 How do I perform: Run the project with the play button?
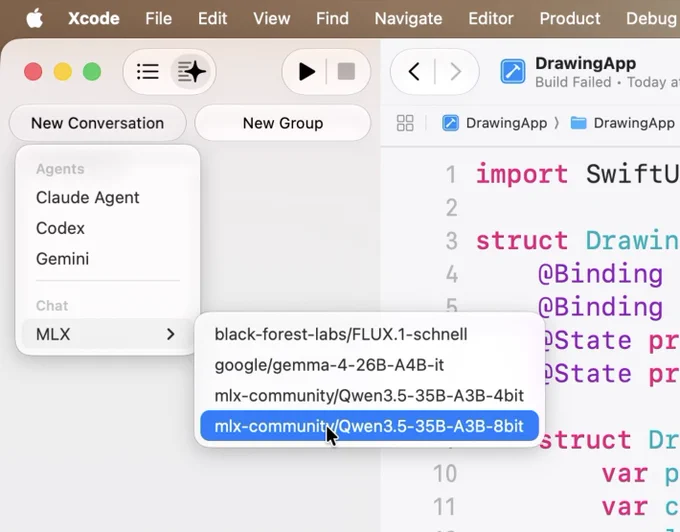coord(307,72)
